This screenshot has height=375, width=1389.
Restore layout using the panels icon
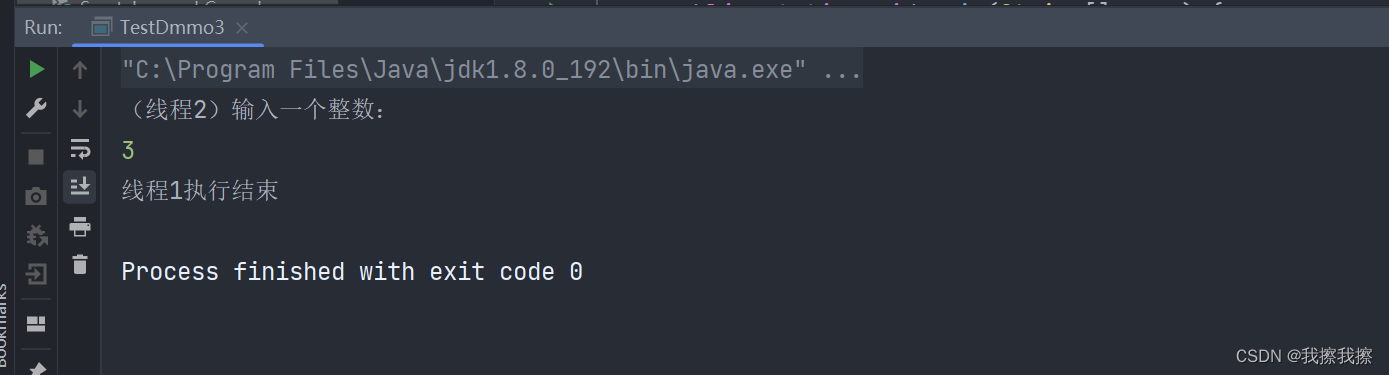(x=36, y=323)
